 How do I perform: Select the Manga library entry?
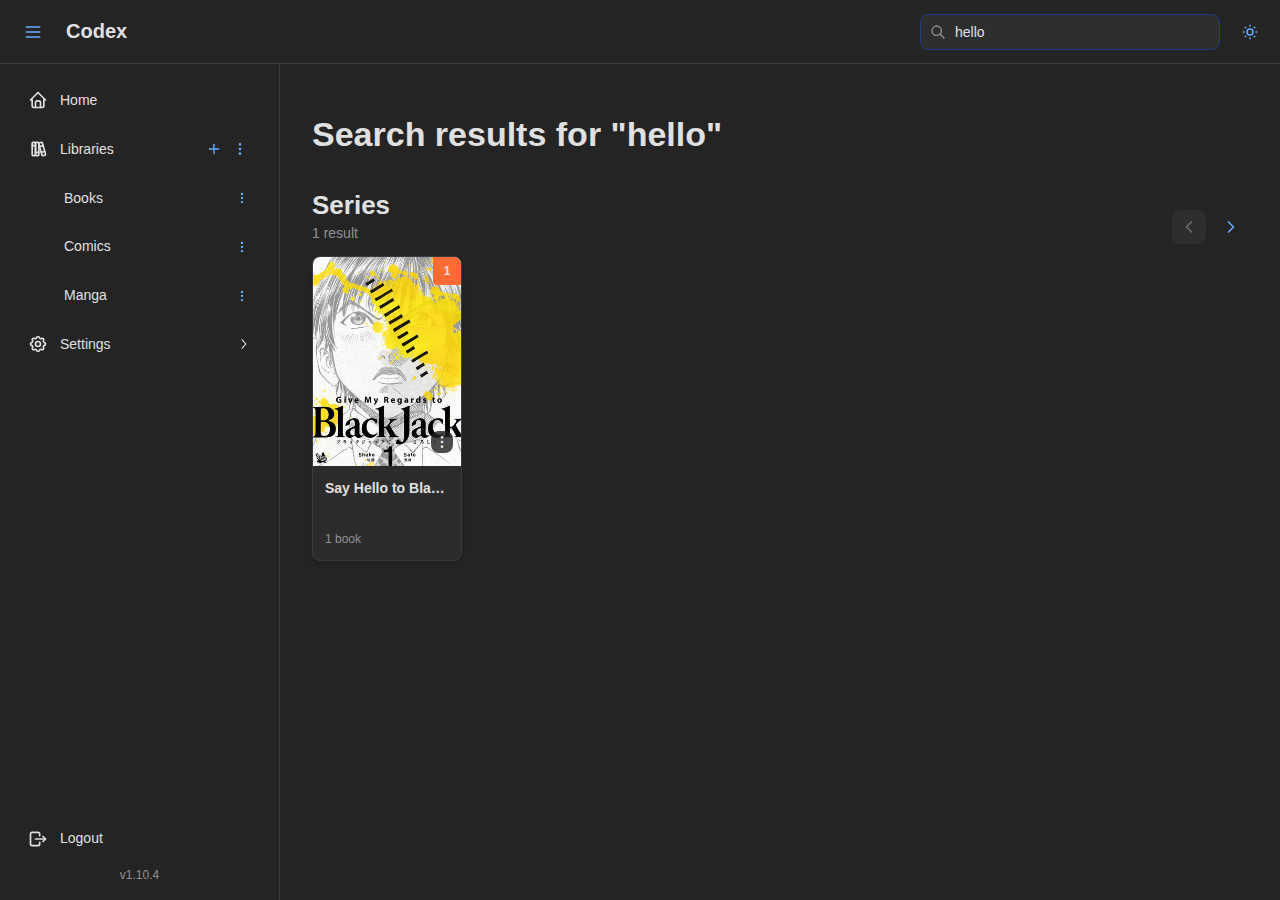pyautogui.click(x=85, y=295)
